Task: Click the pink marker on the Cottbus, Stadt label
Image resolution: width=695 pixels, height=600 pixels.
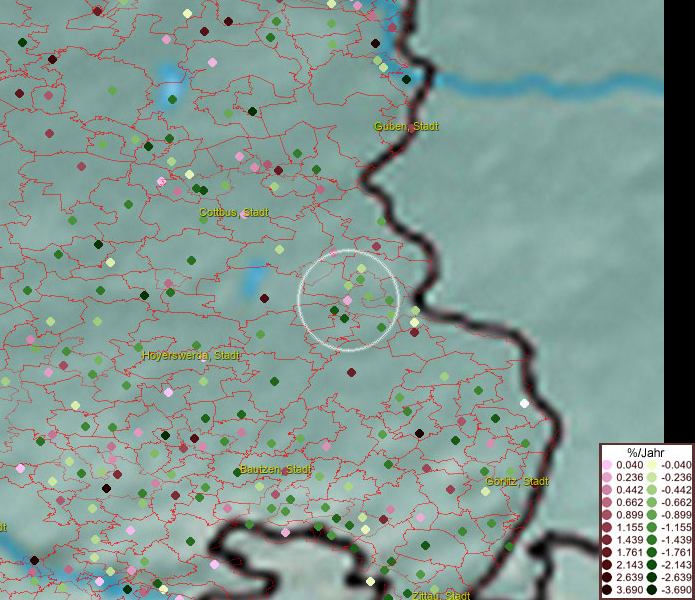Action: (x=244, y=215)
